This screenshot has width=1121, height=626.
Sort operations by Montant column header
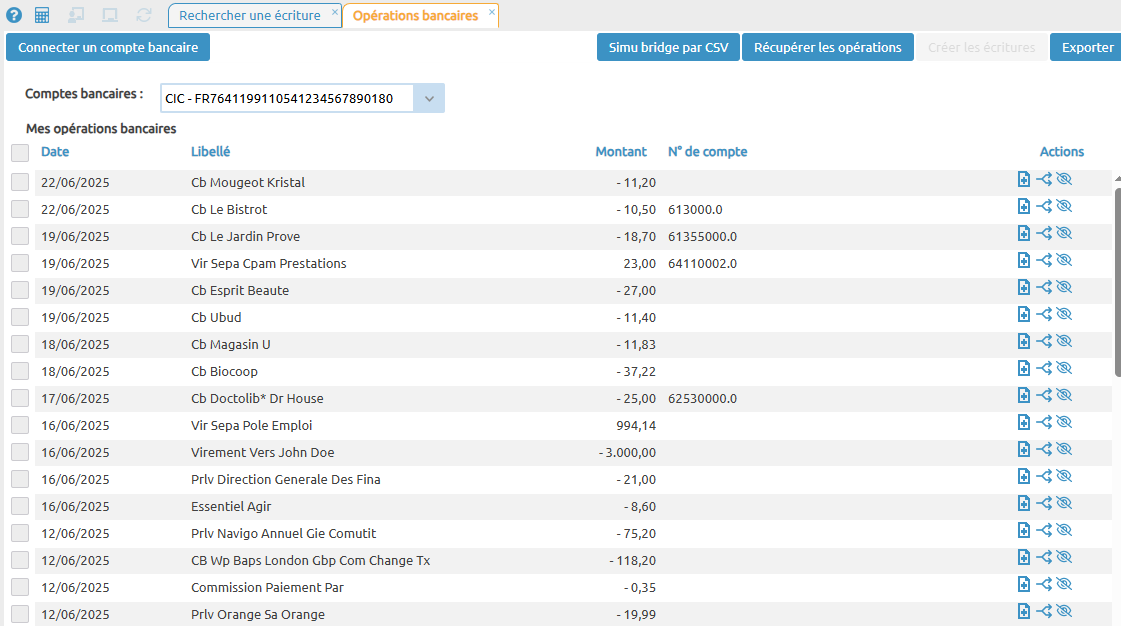(x=620, y=152)
